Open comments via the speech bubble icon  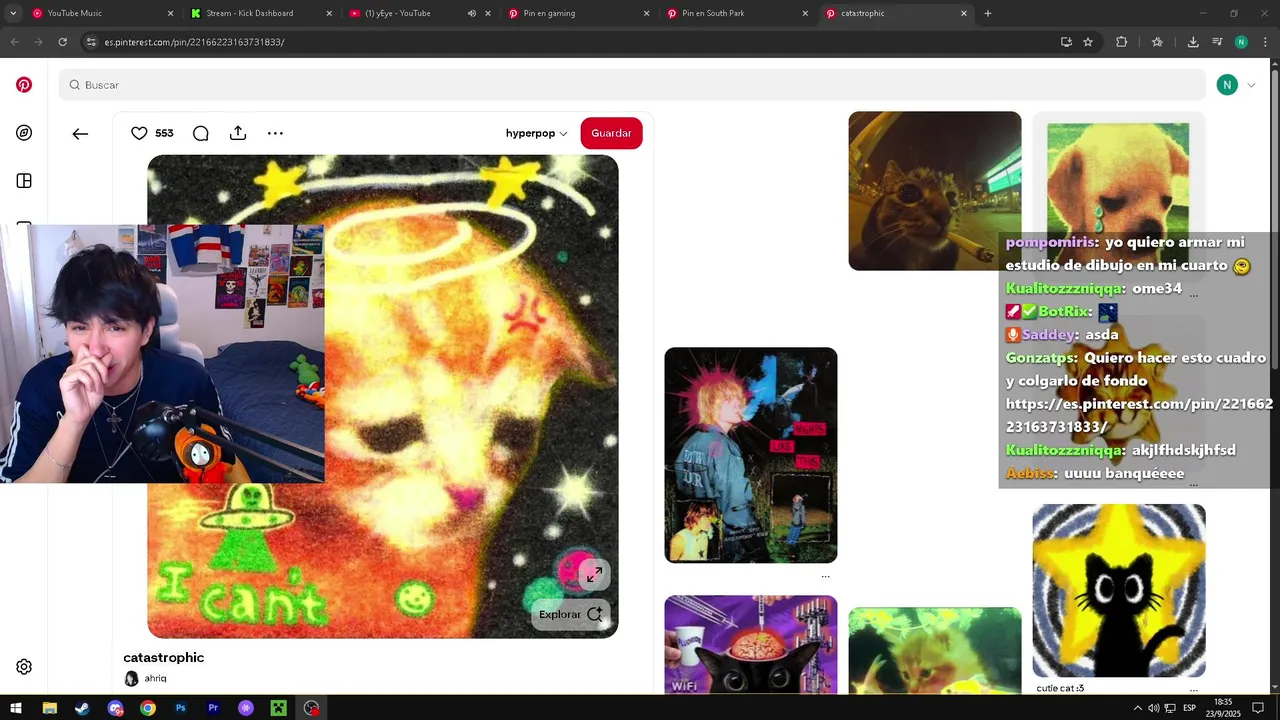click(200, 133)
